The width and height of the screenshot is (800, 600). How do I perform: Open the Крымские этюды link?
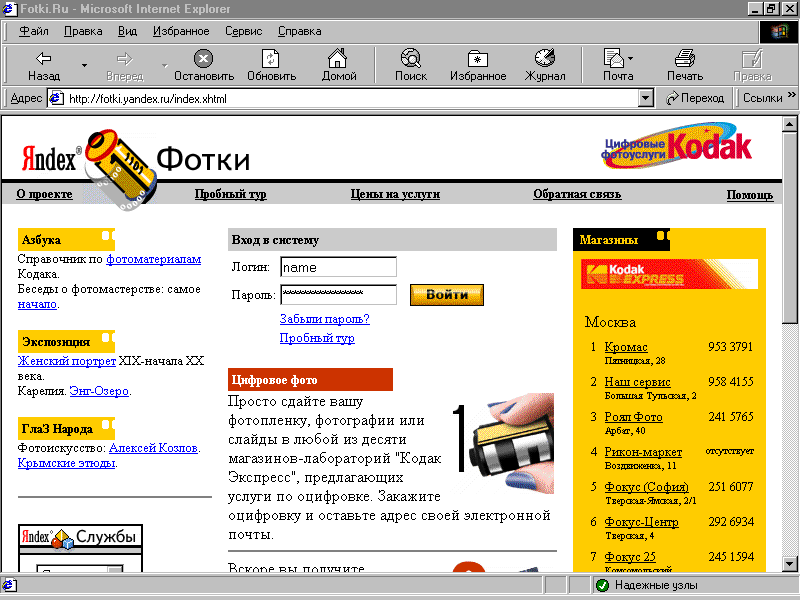click(66, 463)
